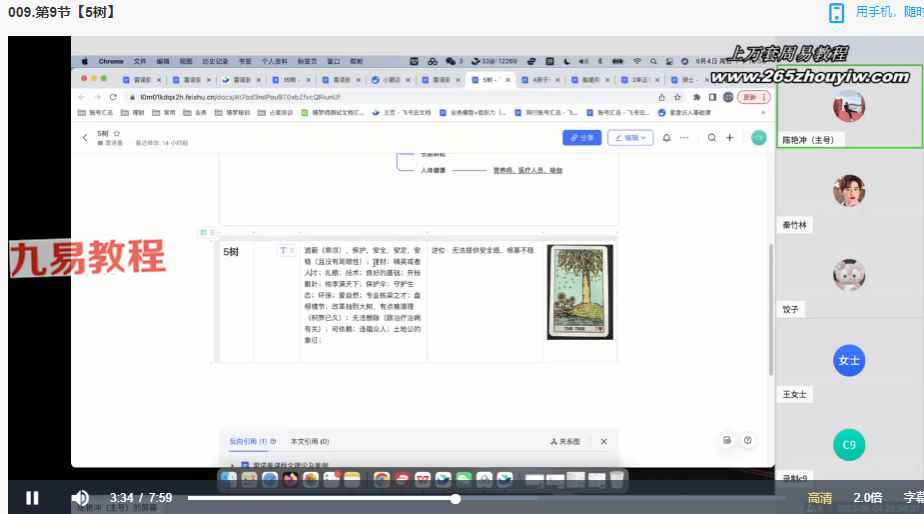Click the Chrome profile avatar
This screenshot has width=924, height=514.
(x=728, y=97)
